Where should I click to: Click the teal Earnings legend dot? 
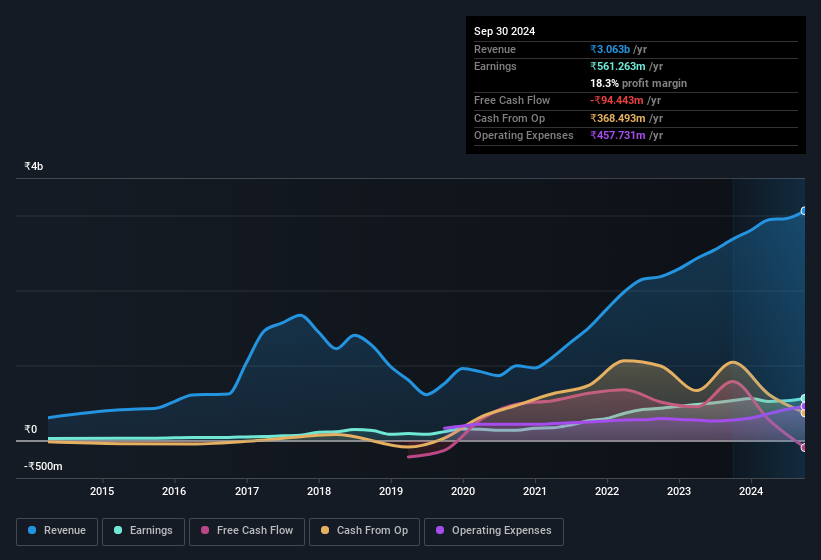(x=118, y=530)
